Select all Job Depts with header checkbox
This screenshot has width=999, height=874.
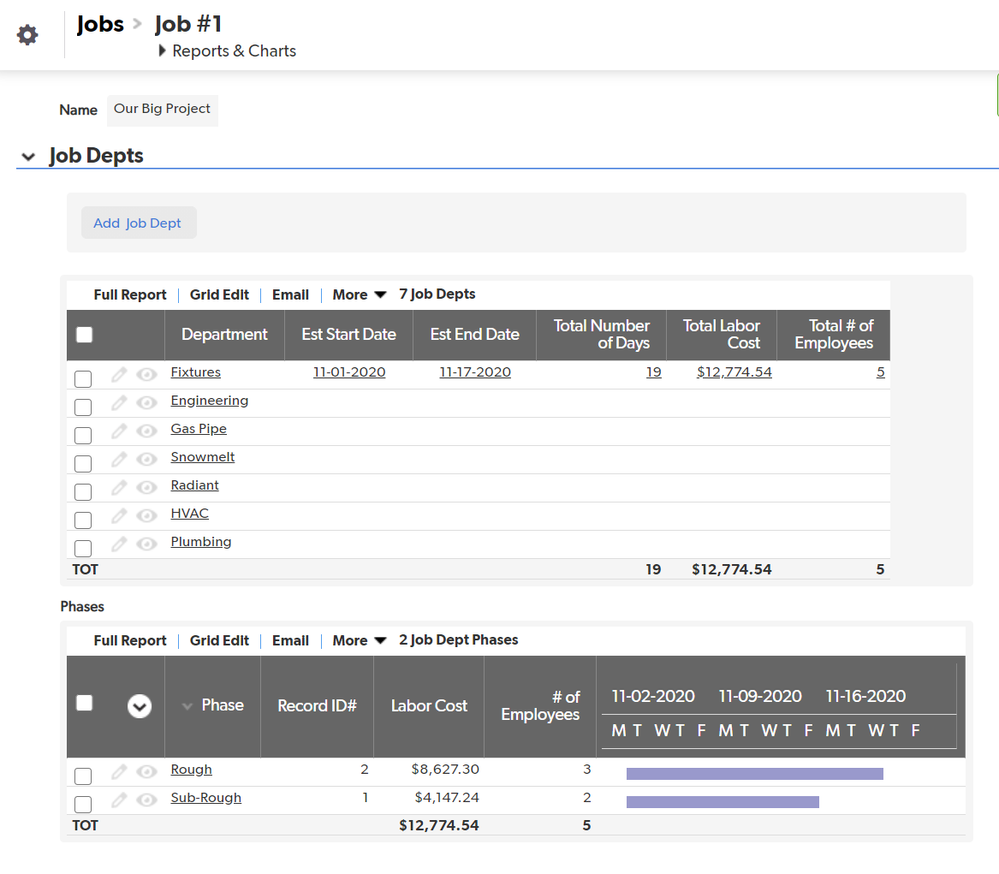tap(84, 334)
